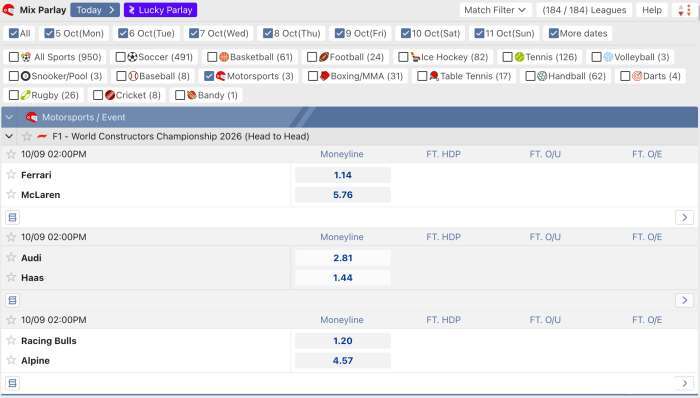700x398 pixels.
Task: Check the Volleyball (3) sport filter
Action: [596, 57]
